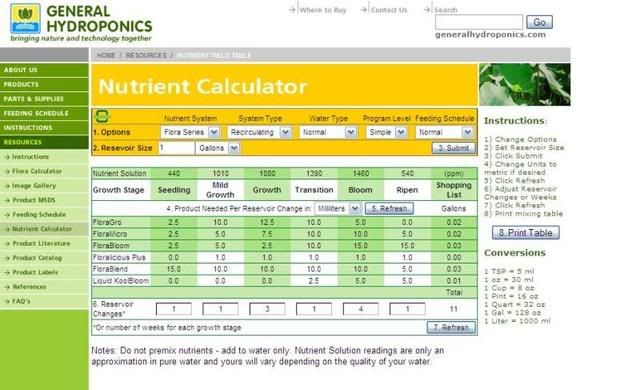Click the FloraBloom row label

[x=111, y=246]
